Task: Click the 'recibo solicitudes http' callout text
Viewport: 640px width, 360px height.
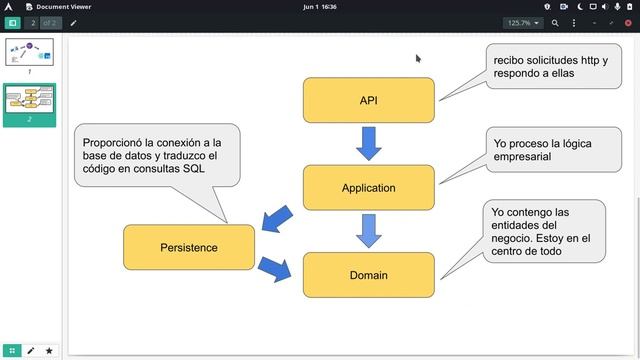Action: [550, 67]
